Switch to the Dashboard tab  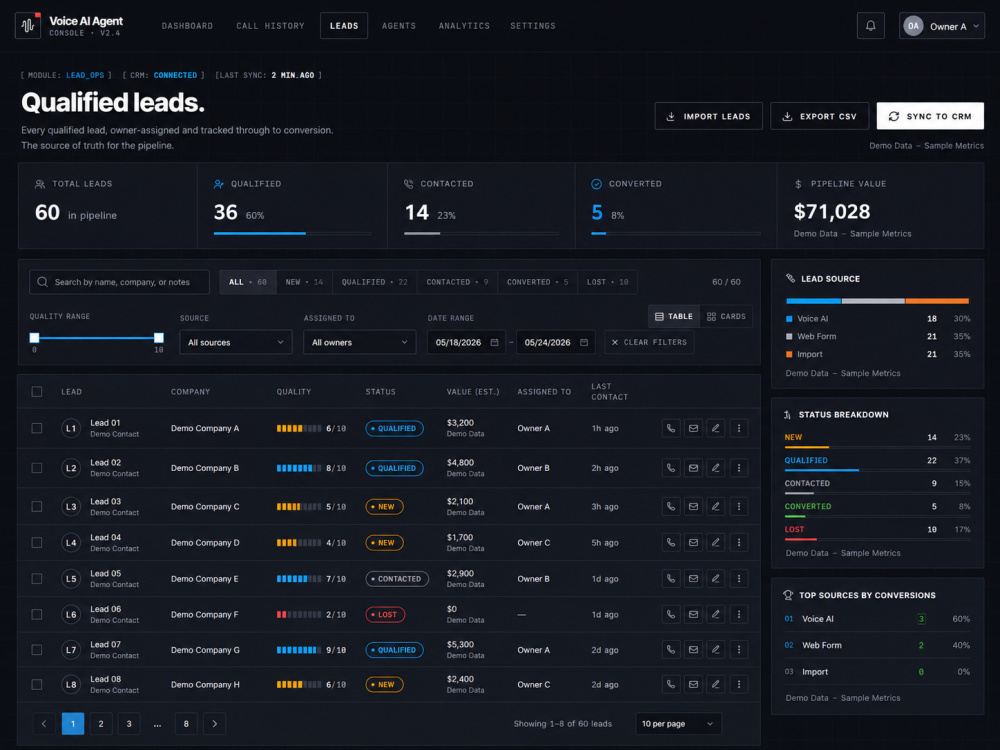click(x=188, y=26)
